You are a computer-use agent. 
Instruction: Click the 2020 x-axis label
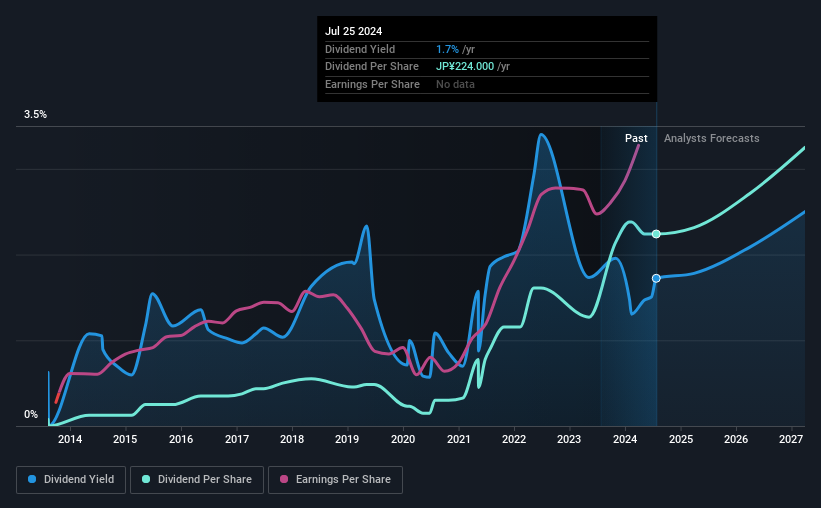[403, 439]
